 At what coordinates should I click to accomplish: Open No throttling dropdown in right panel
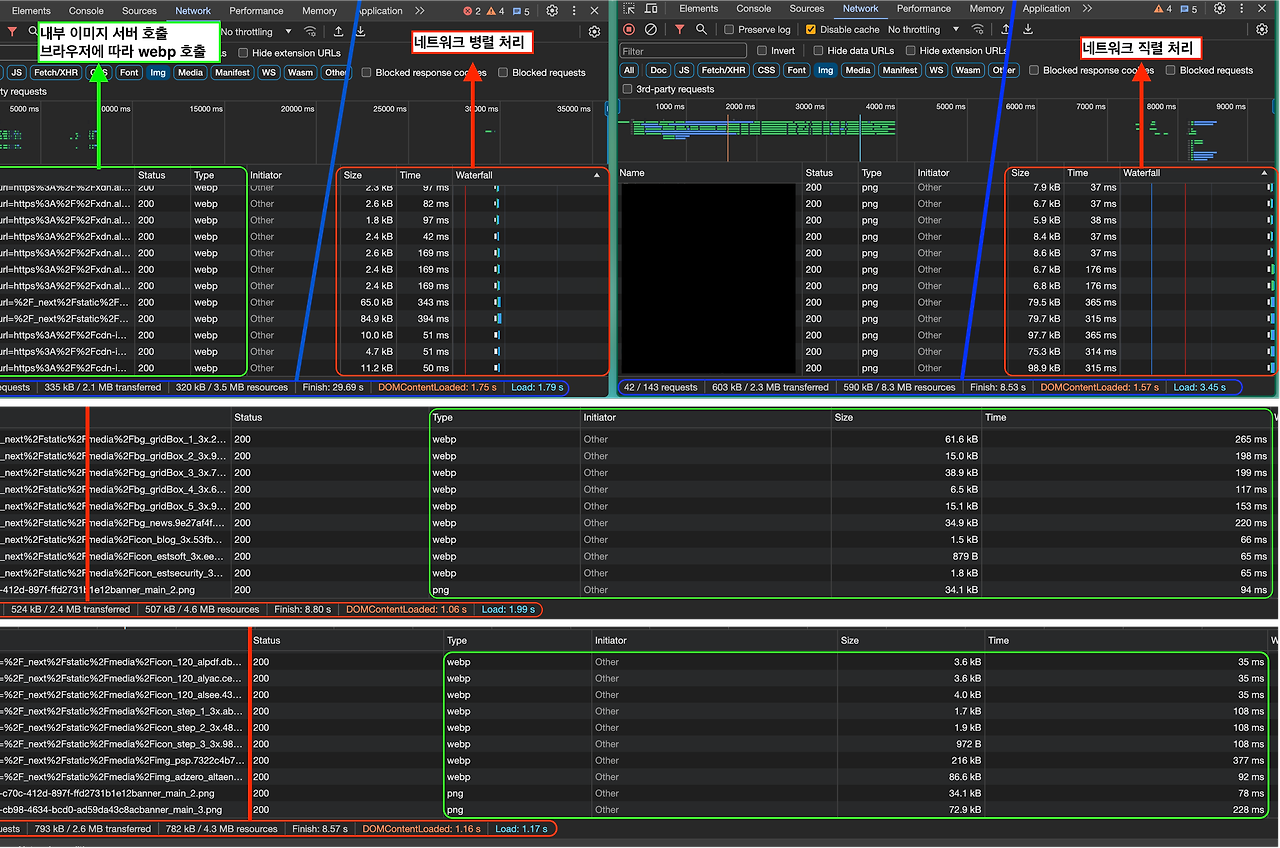pyautogui.click(x=922, y=30)
